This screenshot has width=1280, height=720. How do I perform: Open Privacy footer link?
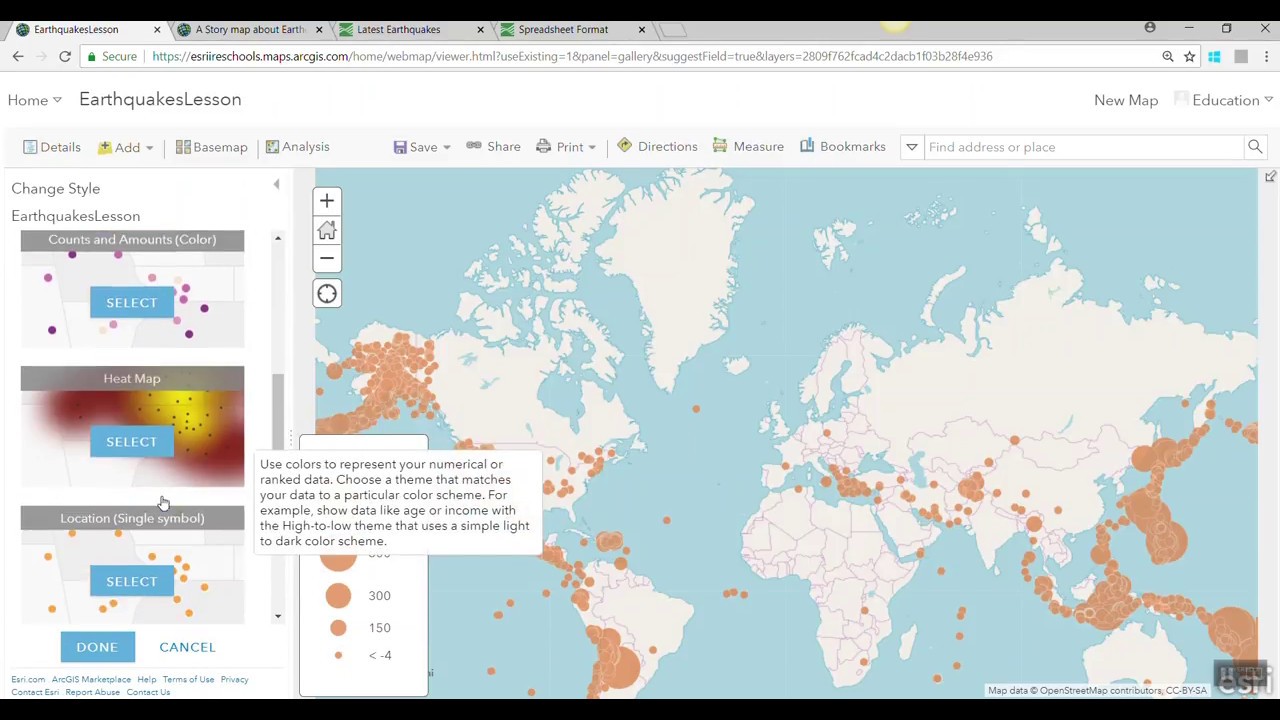tap(234, 680)
